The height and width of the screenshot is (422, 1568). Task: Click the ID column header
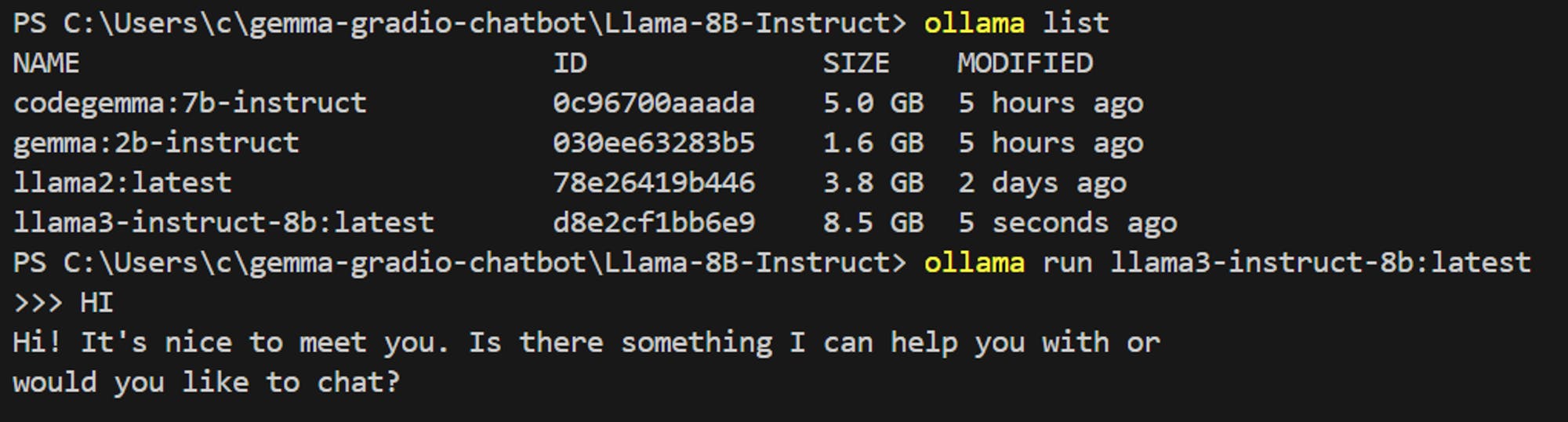570,64
